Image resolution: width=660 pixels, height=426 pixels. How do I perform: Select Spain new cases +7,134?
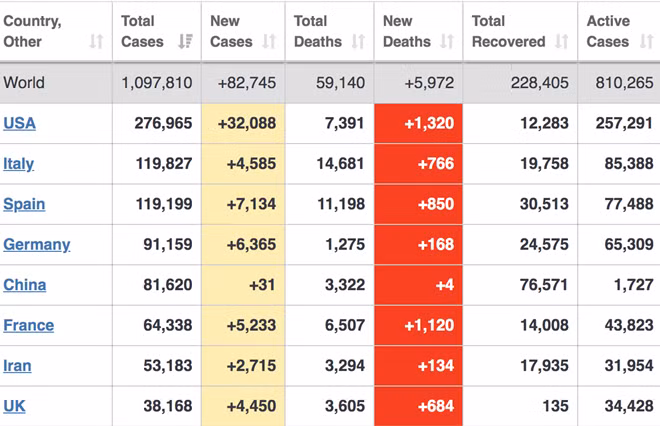click(251, 204)
